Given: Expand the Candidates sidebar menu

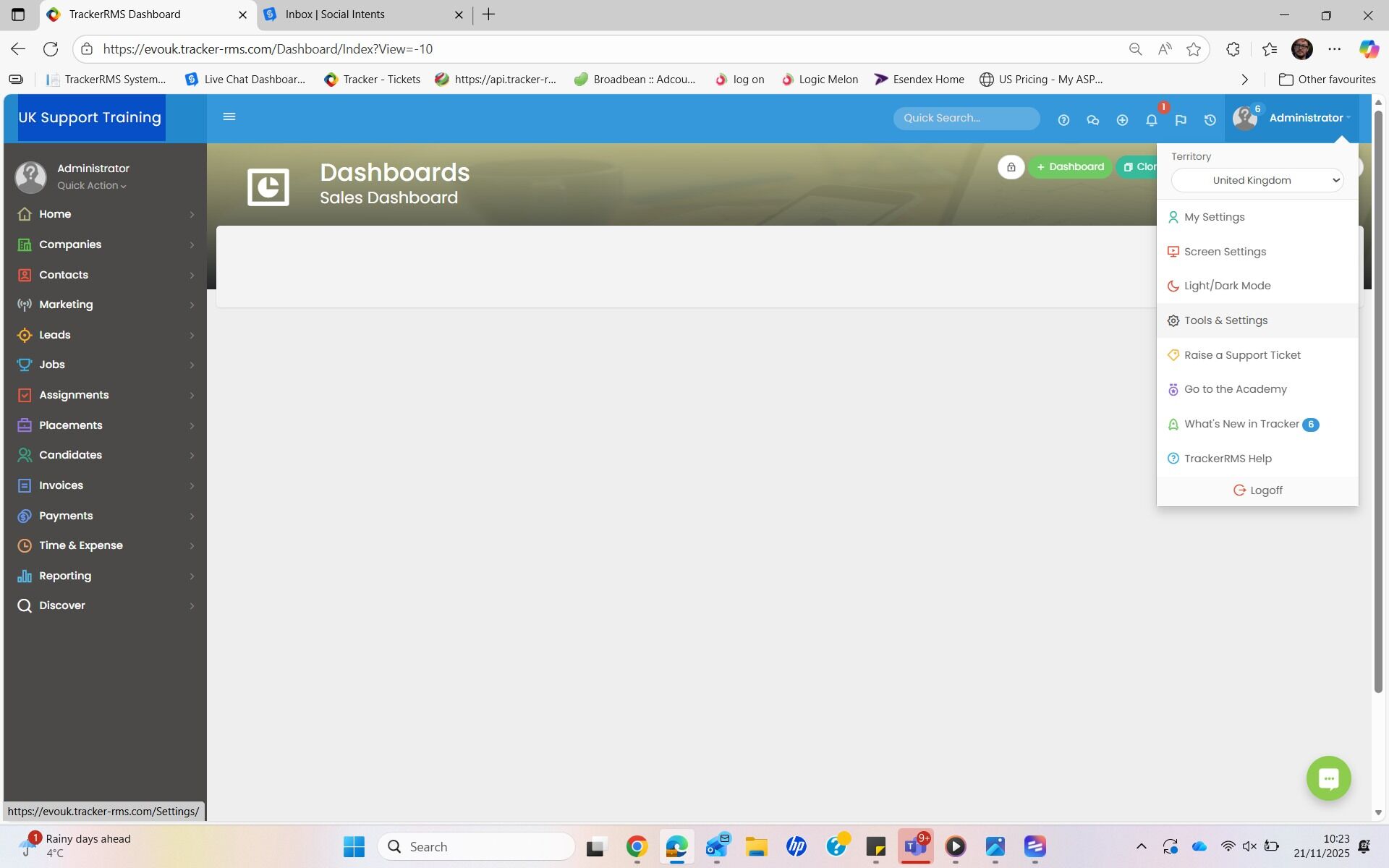Looking at the screenshot, I should coord(70,455).
